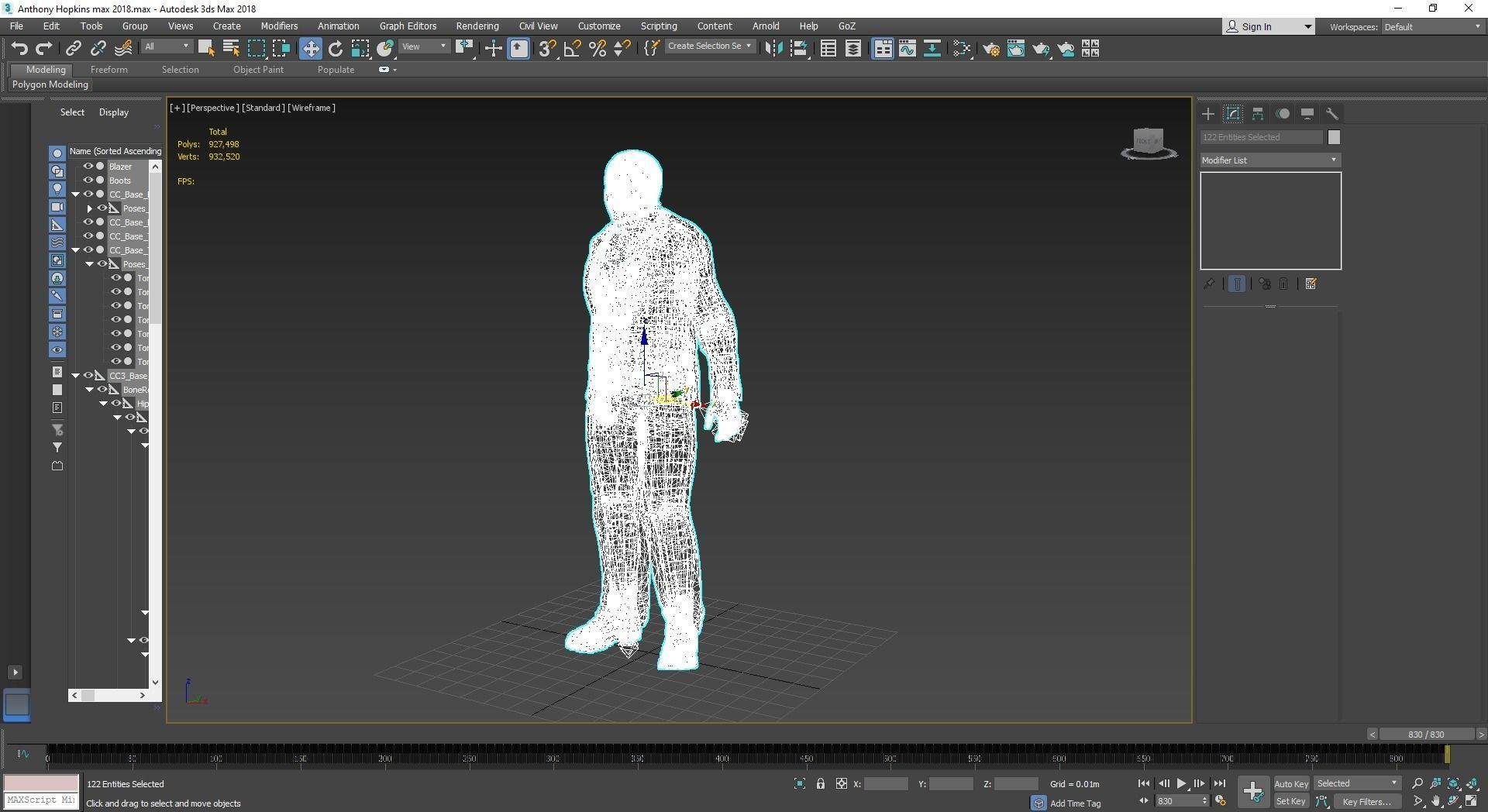Click the Play Animation button
Image resolution: width=1488 pixels, height=812 pixels.
pos(1181,784)
